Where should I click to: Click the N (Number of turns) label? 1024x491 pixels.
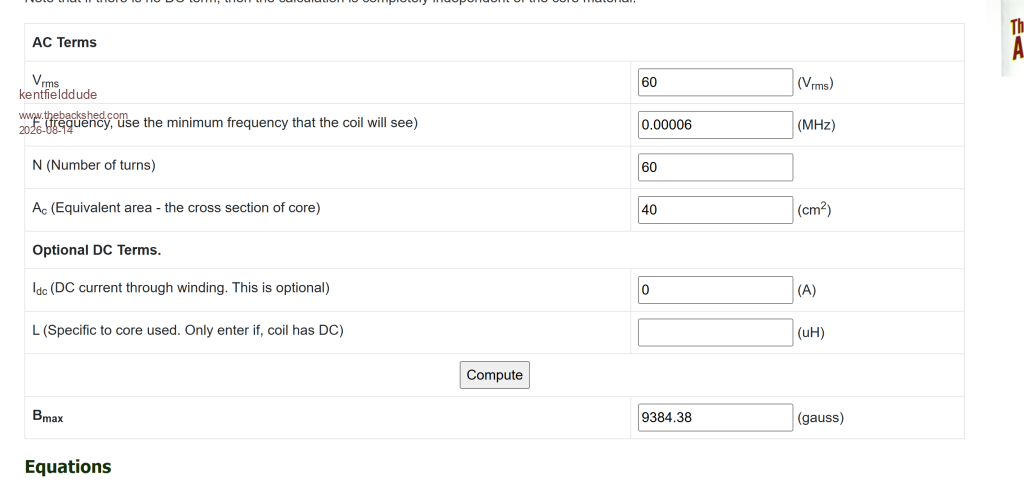pos(94,165)
